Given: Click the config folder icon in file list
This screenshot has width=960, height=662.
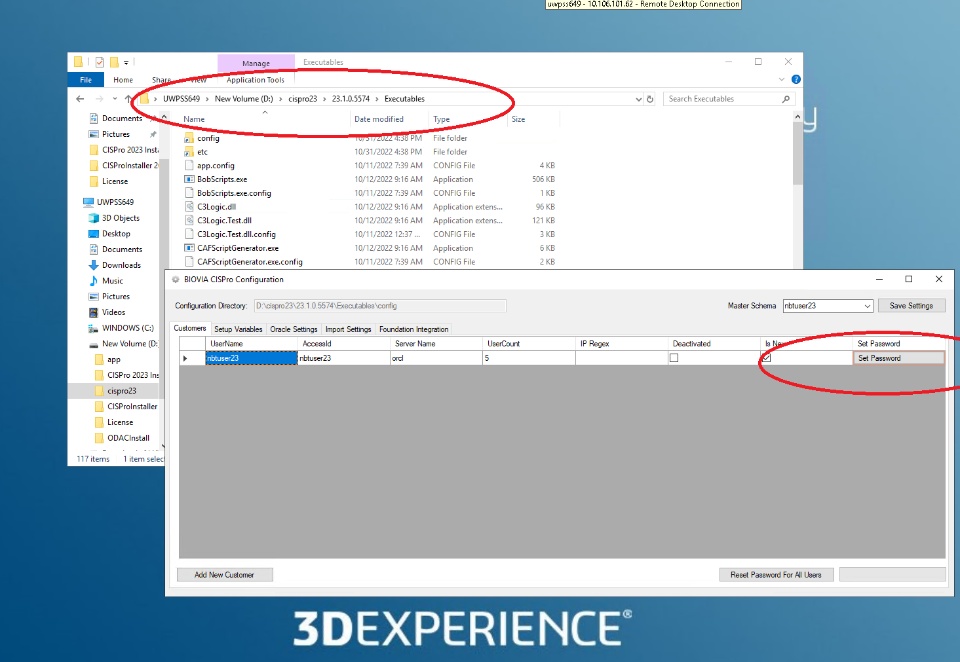Looking at the screenshot, I should click(189, 138).
